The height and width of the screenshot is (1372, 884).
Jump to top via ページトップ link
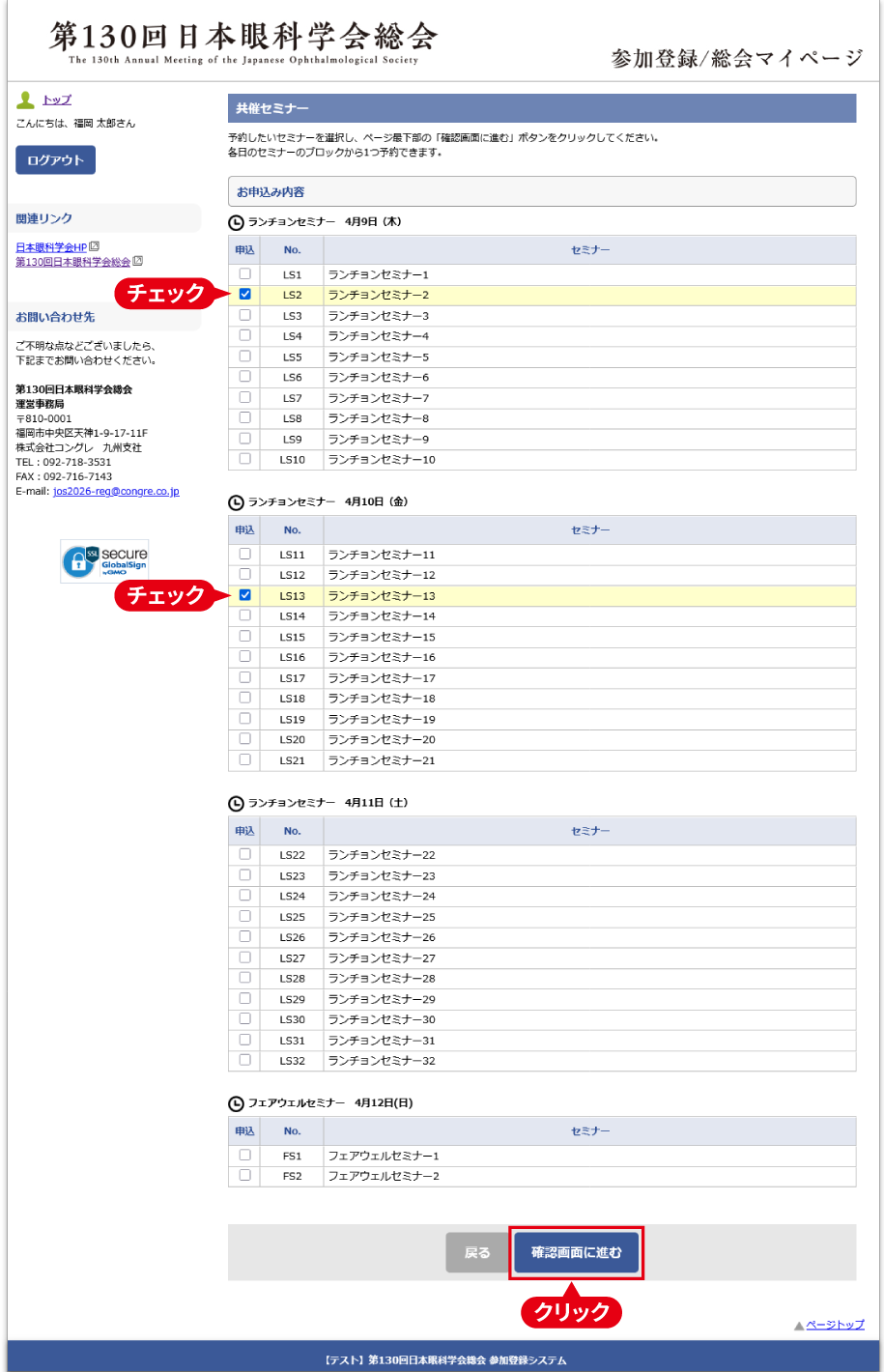point(835,1325)
